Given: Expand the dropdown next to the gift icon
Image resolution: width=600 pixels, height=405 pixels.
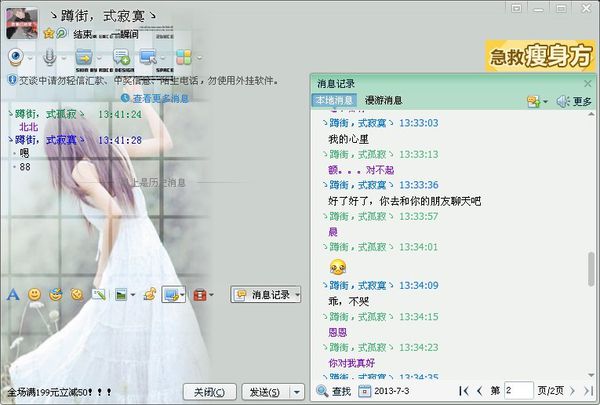Looking at the screenshot, I should click(211, 295).
